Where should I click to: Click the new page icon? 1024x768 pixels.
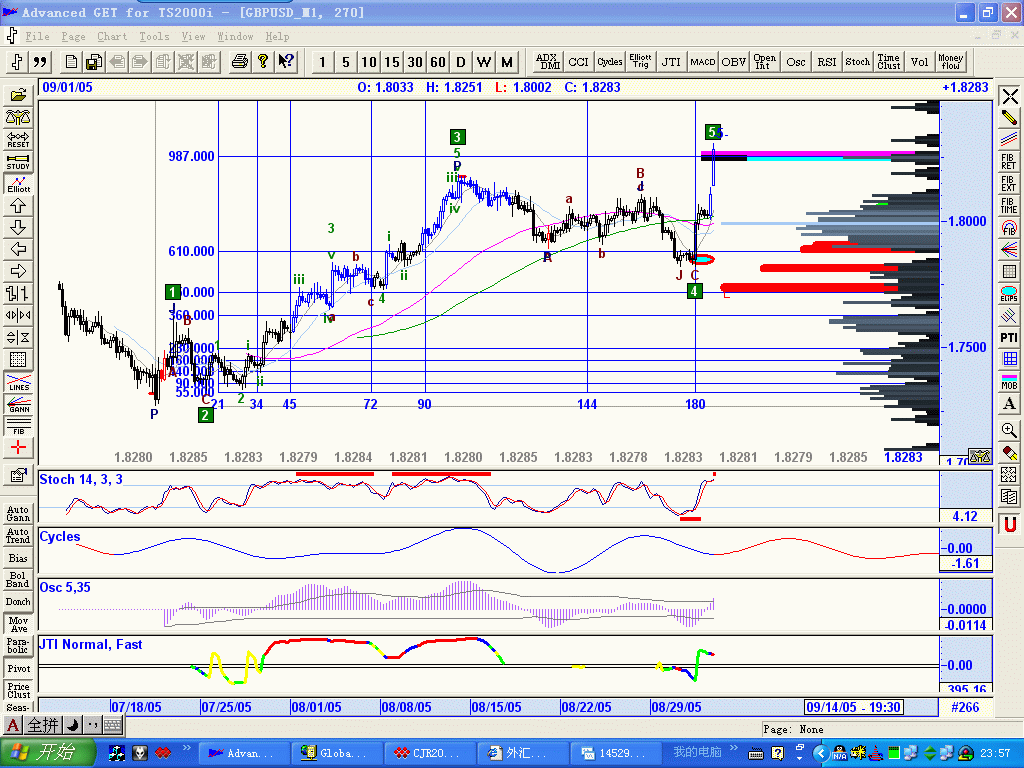71,62
